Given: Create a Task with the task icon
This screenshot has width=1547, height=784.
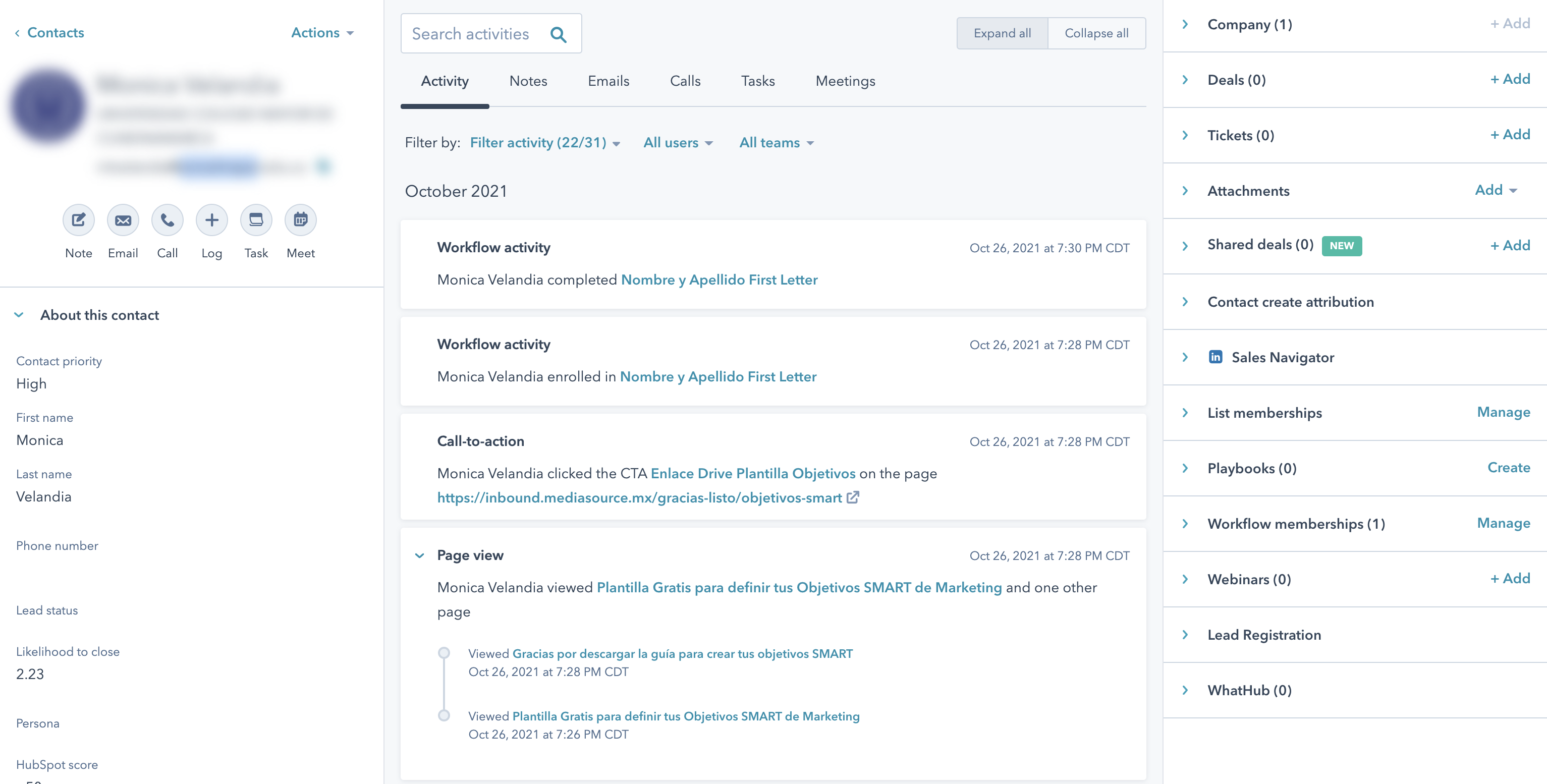Looking at the screenshot, I should 256,220.
